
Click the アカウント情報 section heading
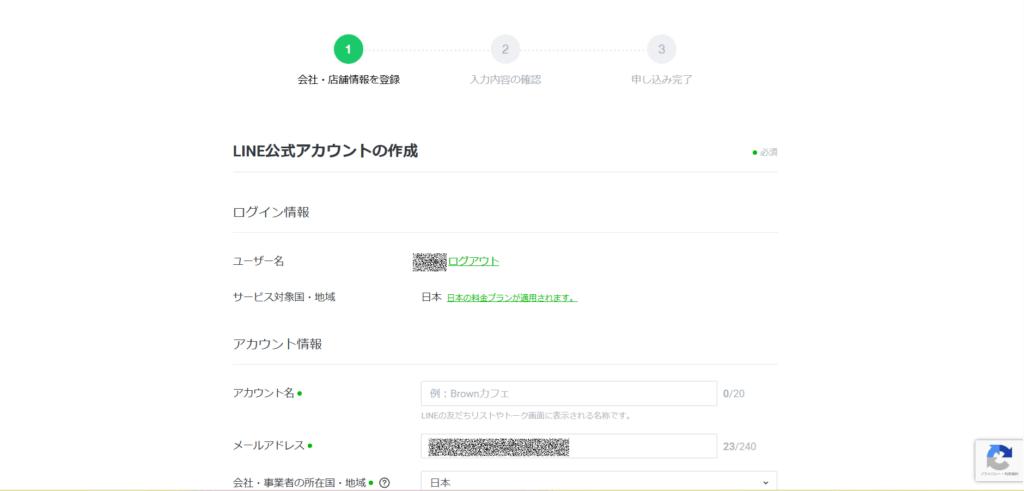point(278,344)
